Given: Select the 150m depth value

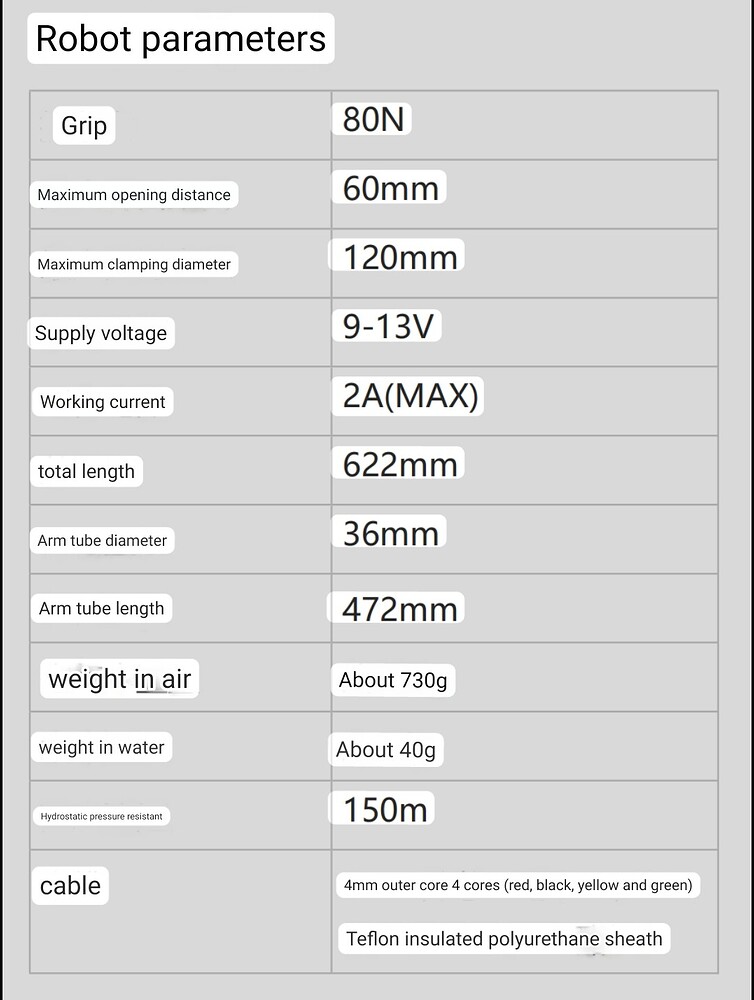Looking at the screenshot, I should [385, 809].
